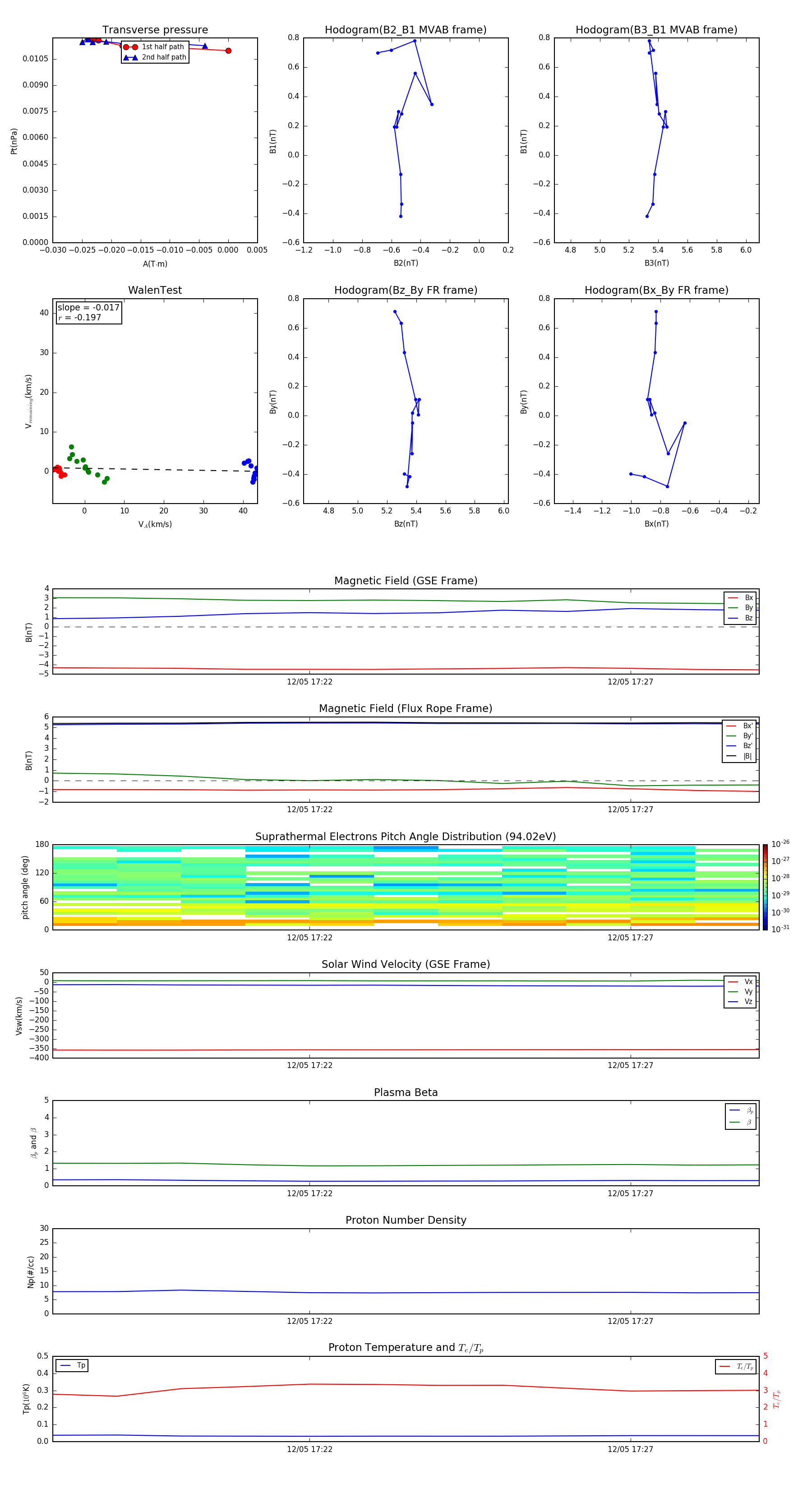812x1489 pixels.
Task: Click the 'Pt(nPa)' y-axis label
Action: (x=14, y=141)
